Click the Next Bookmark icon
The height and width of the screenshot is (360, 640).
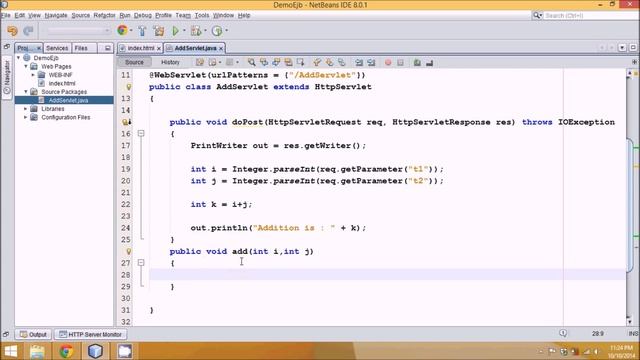[x=329, y=62]
